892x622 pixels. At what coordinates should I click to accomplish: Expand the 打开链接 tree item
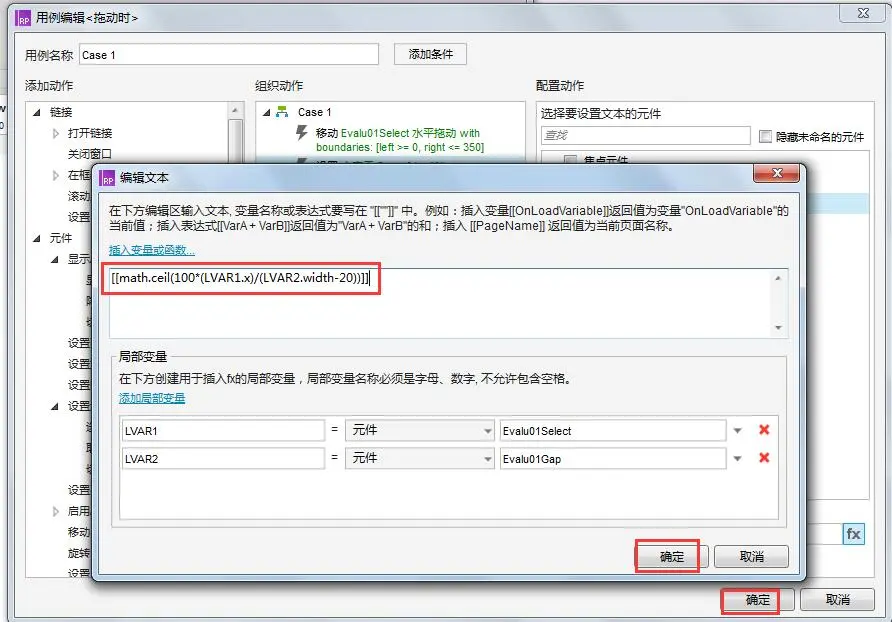point(56,133)
